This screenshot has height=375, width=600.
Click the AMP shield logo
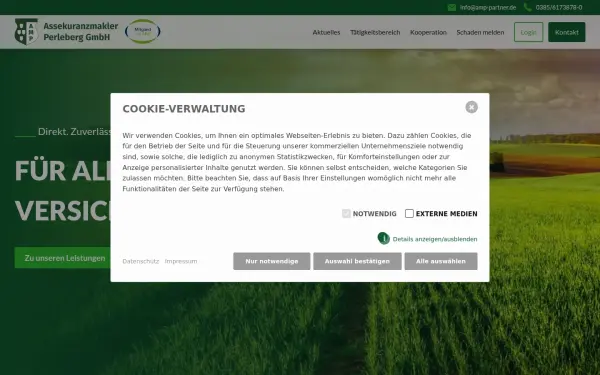point(26,31)
